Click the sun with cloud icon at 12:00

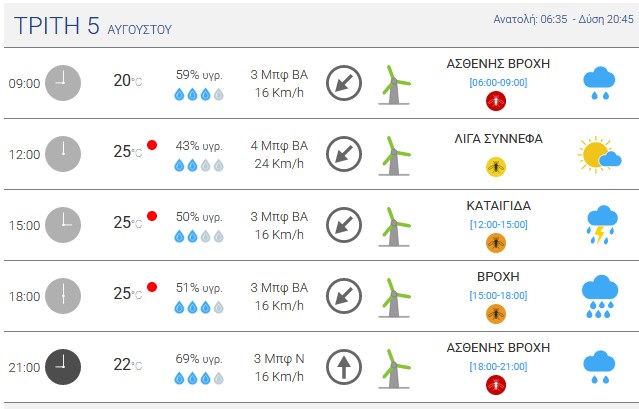599,154
